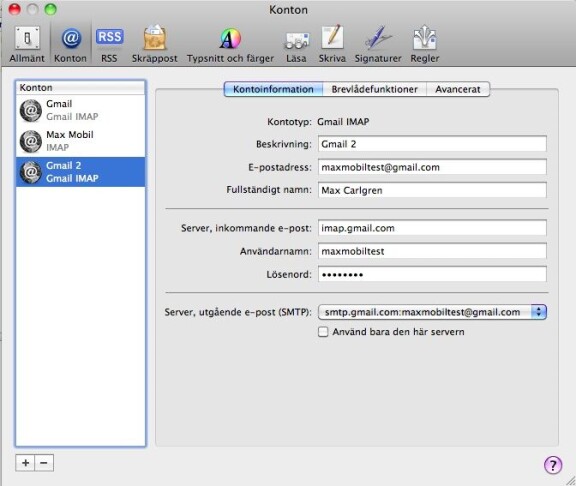Screen dimensions: 576x486
Task: Click the Fullständigt namn field
Action: [432, 190]
